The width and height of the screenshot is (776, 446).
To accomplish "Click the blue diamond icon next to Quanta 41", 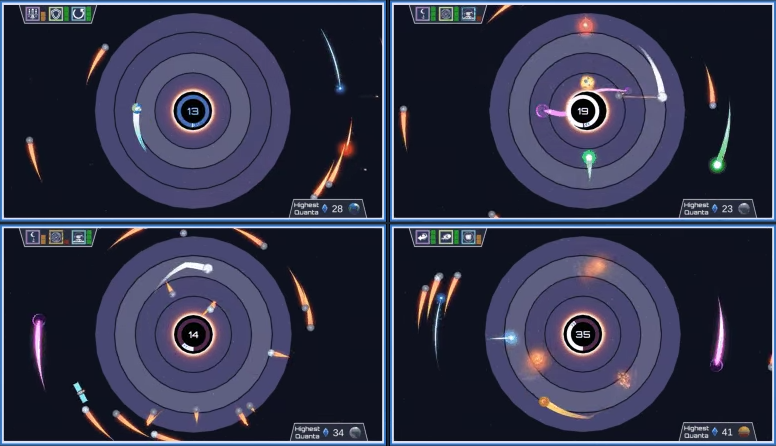I will (715, 432).
